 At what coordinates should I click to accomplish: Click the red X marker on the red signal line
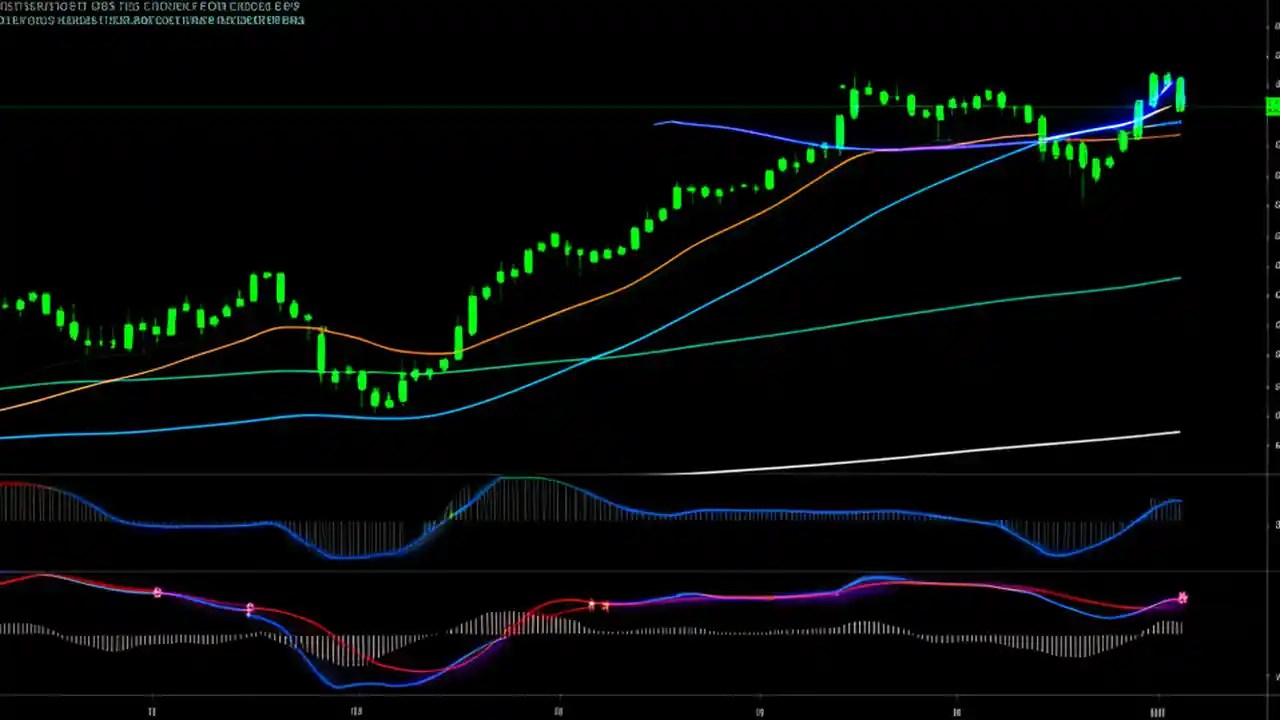[590, 605]
